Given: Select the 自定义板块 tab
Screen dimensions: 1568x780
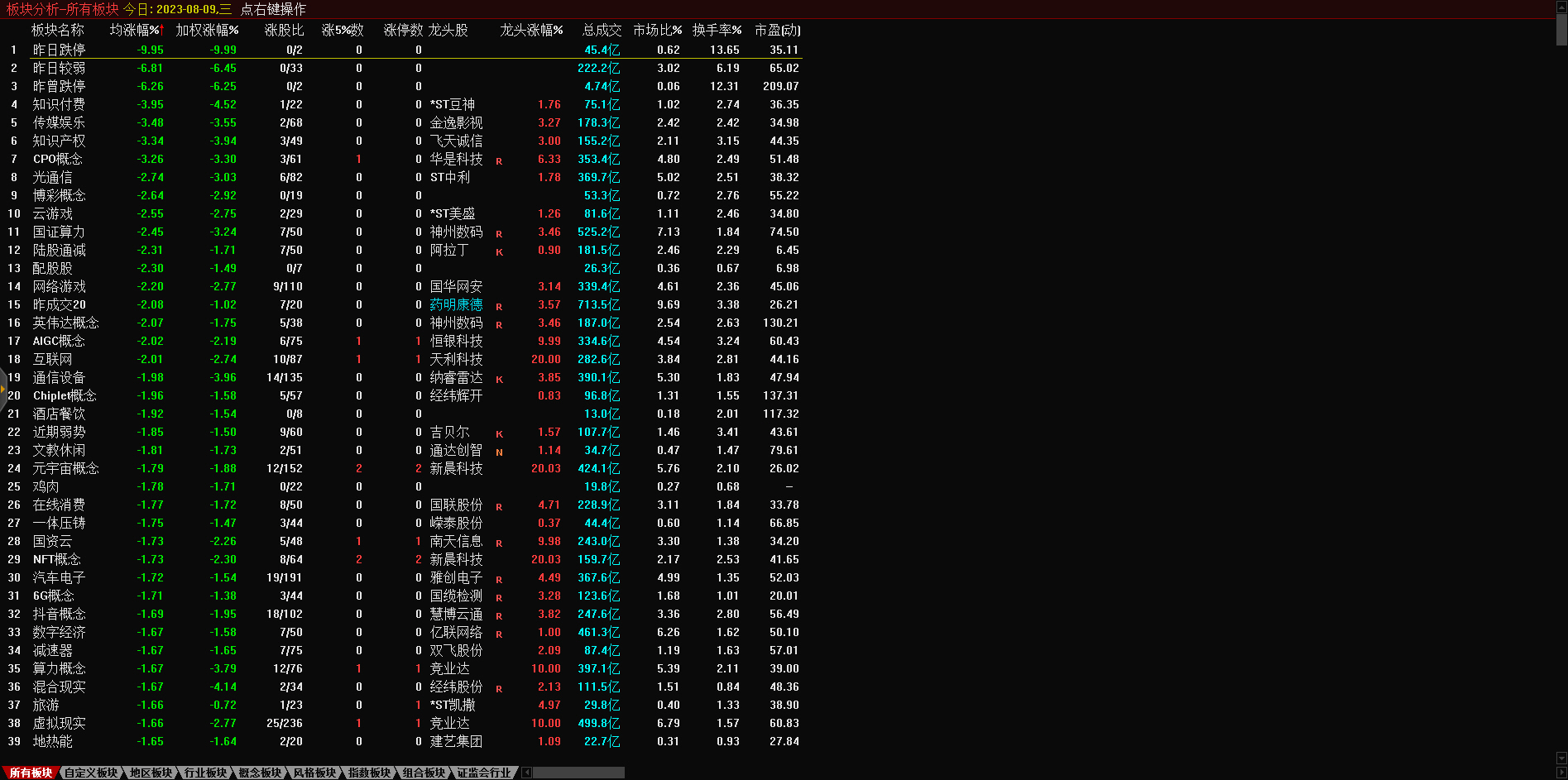Looking at the screenshot, I should 91,773.
